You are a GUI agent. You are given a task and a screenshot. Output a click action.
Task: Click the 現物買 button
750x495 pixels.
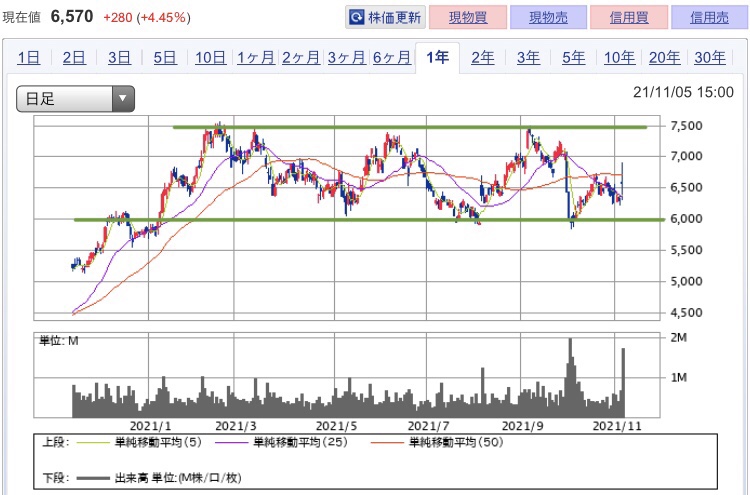tap(468, 18)
